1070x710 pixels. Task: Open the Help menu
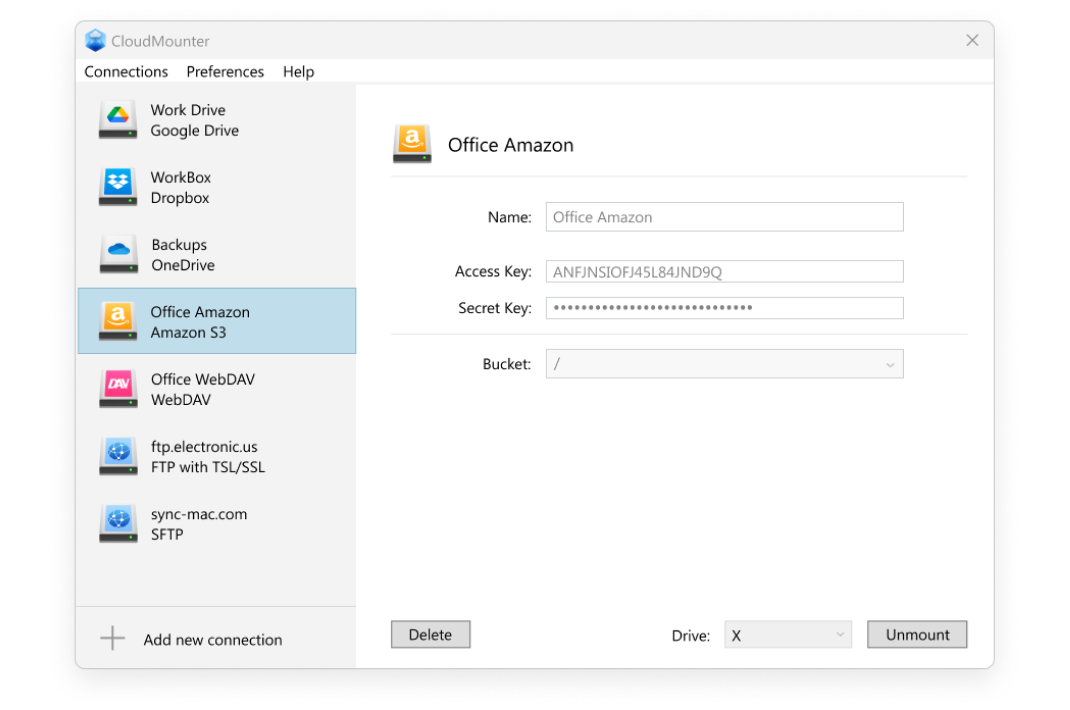click(297, 71)
